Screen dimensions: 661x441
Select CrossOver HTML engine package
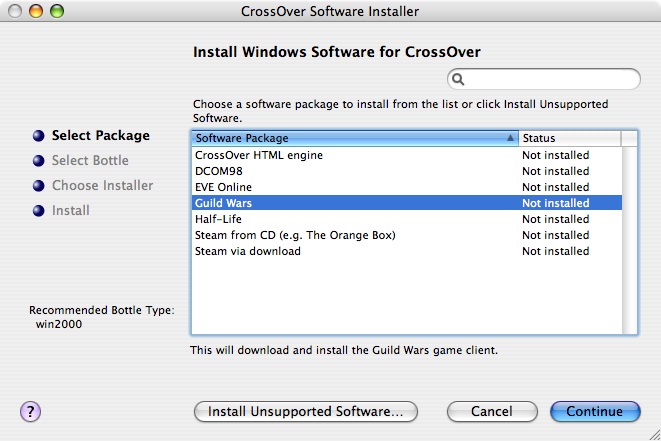(x=407, y=155)
